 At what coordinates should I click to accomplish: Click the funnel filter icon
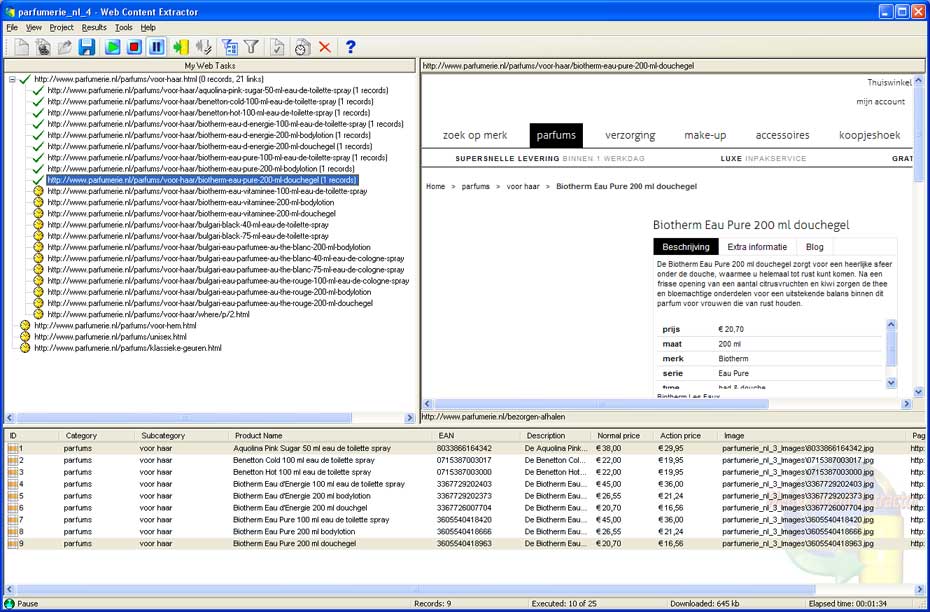click(251, 47)
